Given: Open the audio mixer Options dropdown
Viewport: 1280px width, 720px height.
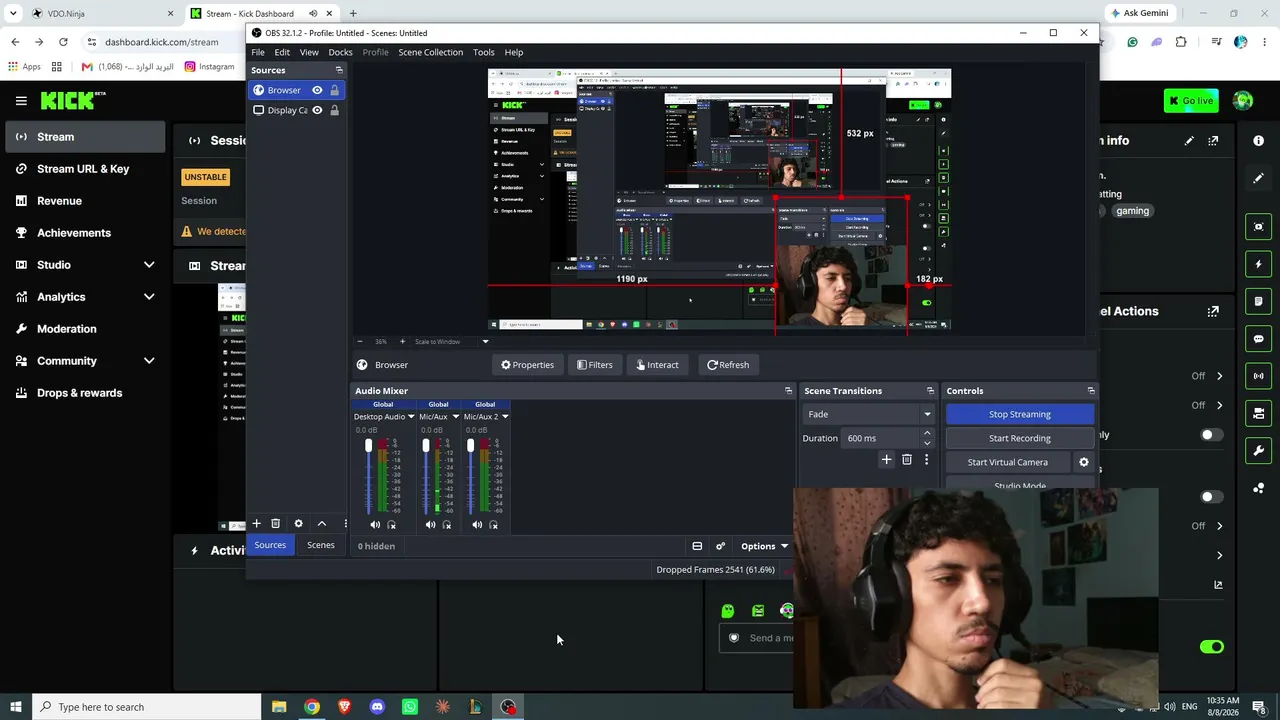Looking at the screenshot, I should coord(764,546).
